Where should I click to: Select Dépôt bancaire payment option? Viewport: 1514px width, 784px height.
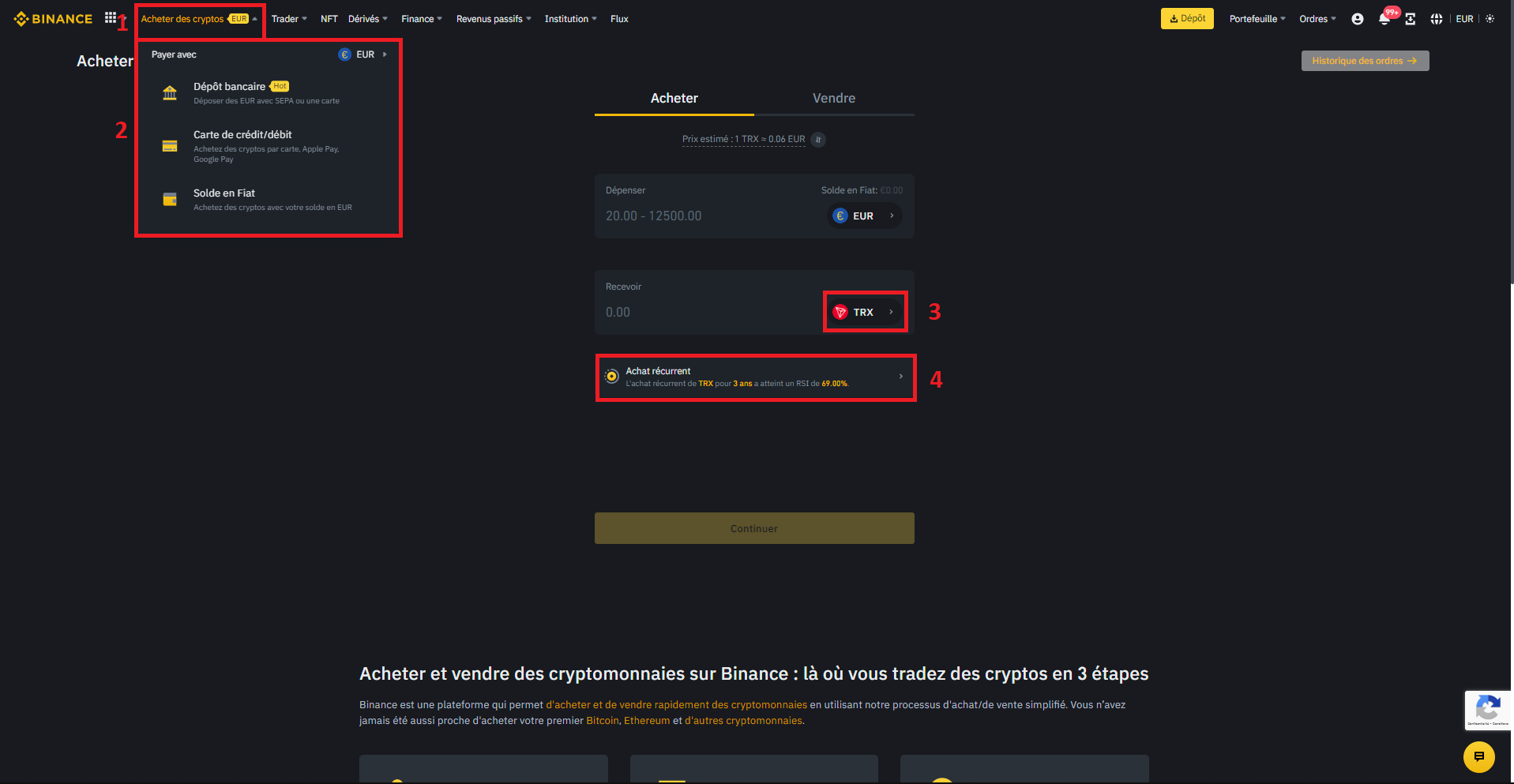tap(269, 93)
